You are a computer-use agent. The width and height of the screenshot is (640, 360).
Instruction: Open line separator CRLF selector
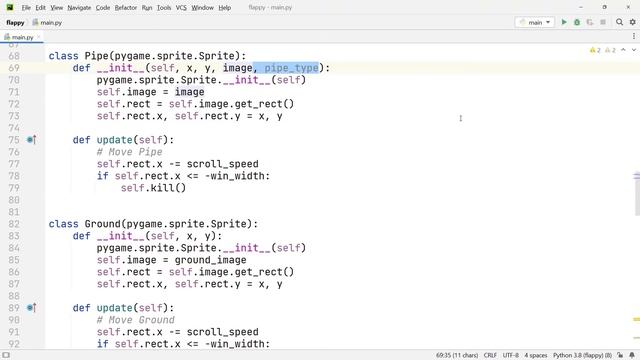click(x=490, y=355)
